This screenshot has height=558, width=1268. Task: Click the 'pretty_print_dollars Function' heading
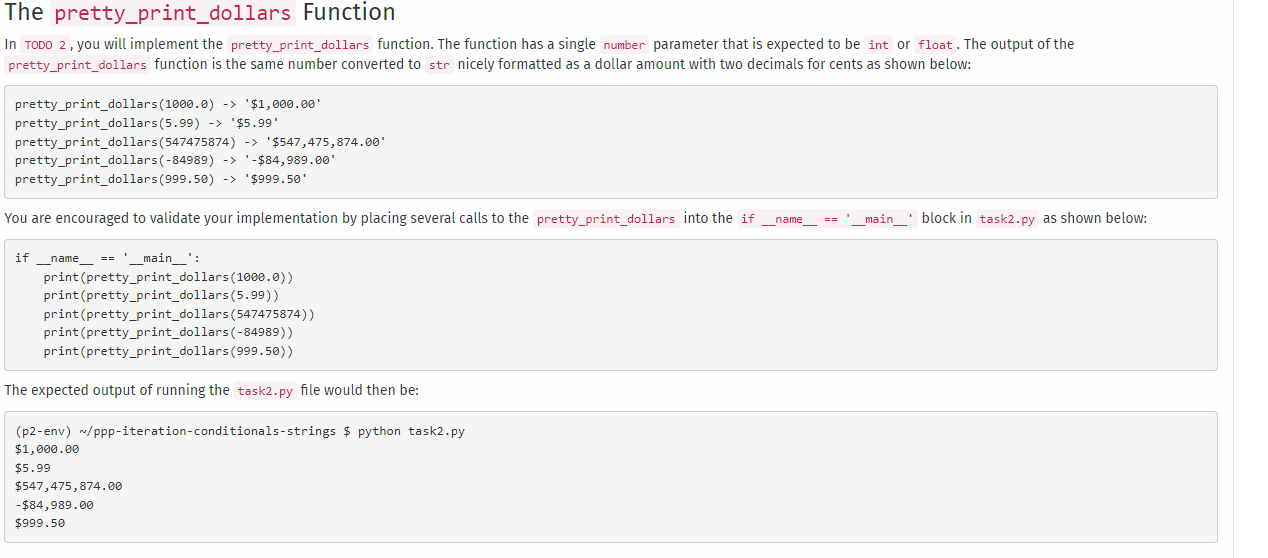(200, 13)
